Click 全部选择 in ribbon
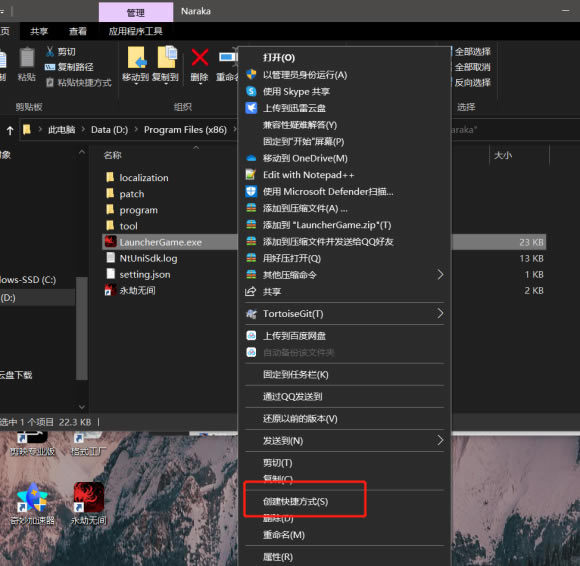 point(472,51)
